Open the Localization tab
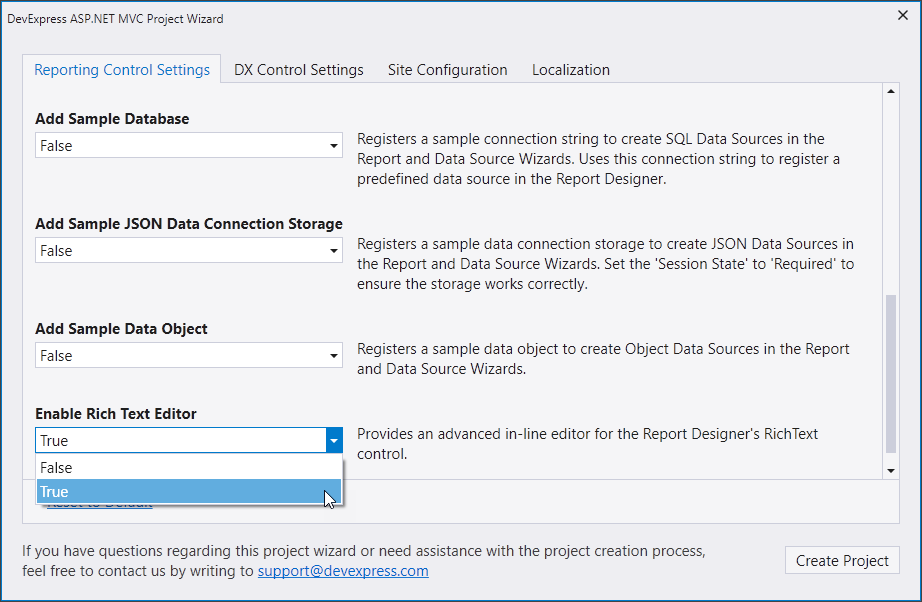 (x=571, y=69)
